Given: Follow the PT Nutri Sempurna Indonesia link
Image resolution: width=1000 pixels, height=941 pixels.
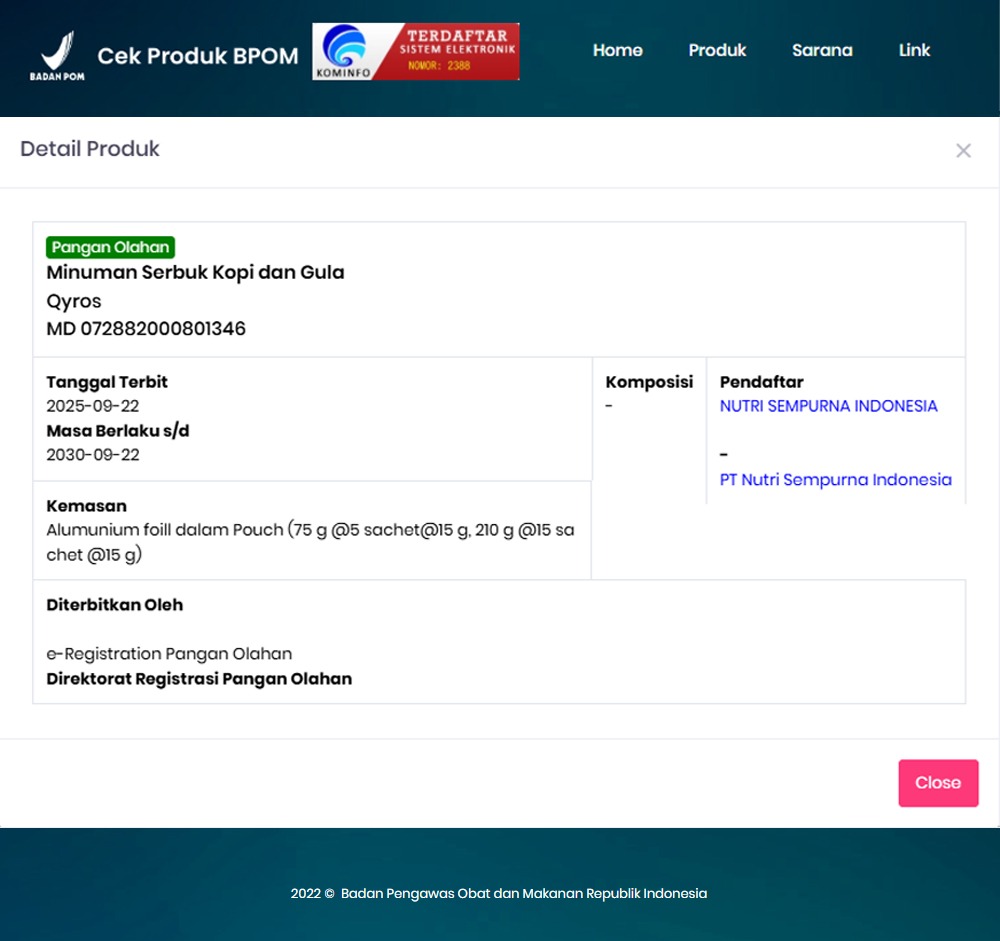Looking at the screenshot, I should (x=835, y=480).
